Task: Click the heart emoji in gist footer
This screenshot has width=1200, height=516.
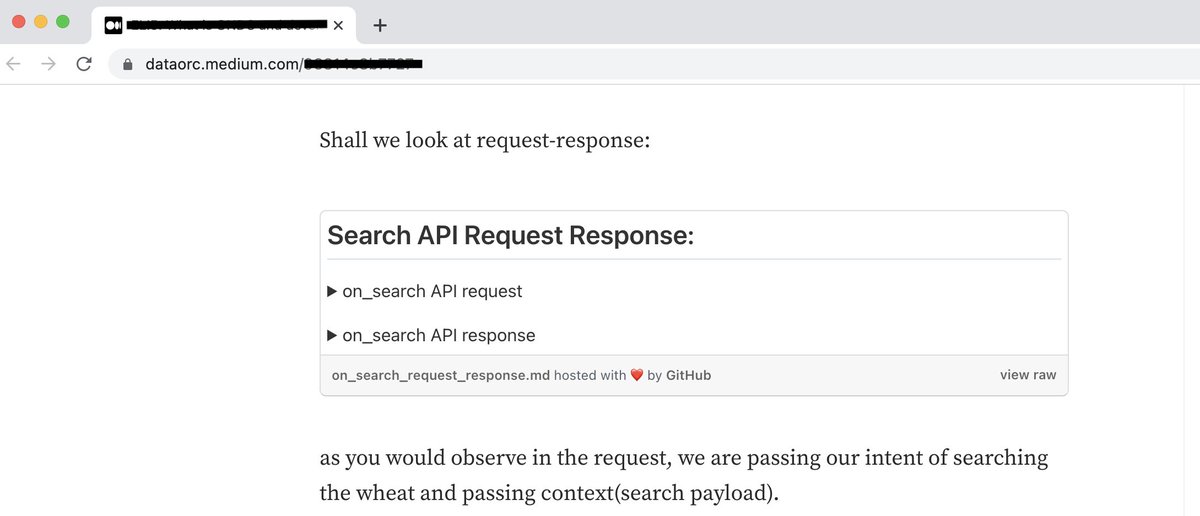Action: point(637,376)
